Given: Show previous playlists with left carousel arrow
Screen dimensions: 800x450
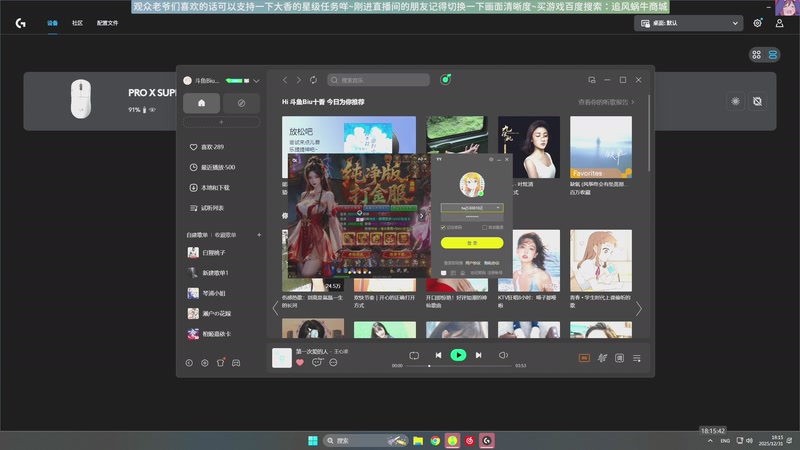Looking at the screenshot, I should 276,309.
